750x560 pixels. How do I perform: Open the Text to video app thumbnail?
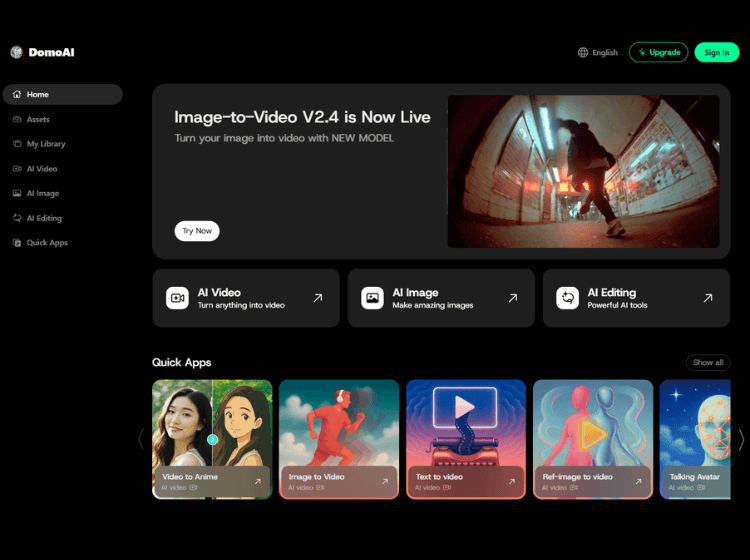(466, 439)
